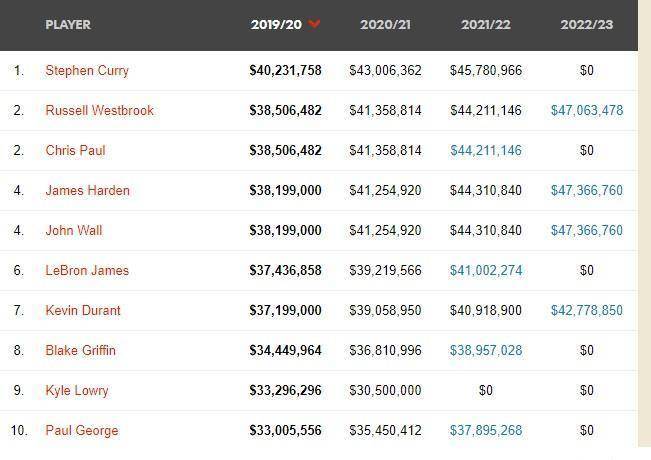This screenshot has height=460, width=651.
Task: Click Westbrook's $47,063,478 option salary
Action: pos(587,110)
